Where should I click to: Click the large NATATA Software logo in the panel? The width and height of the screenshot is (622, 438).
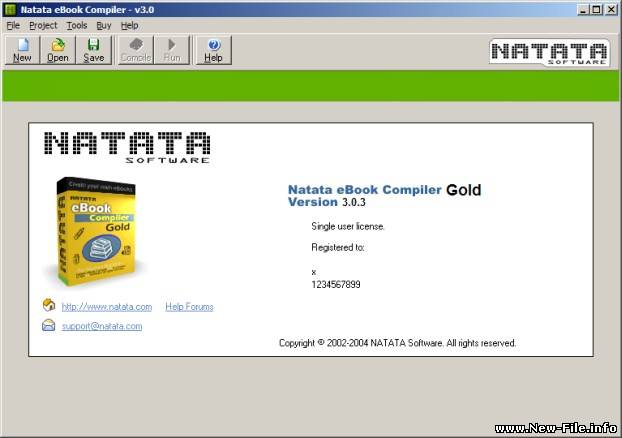coord(127,148)
